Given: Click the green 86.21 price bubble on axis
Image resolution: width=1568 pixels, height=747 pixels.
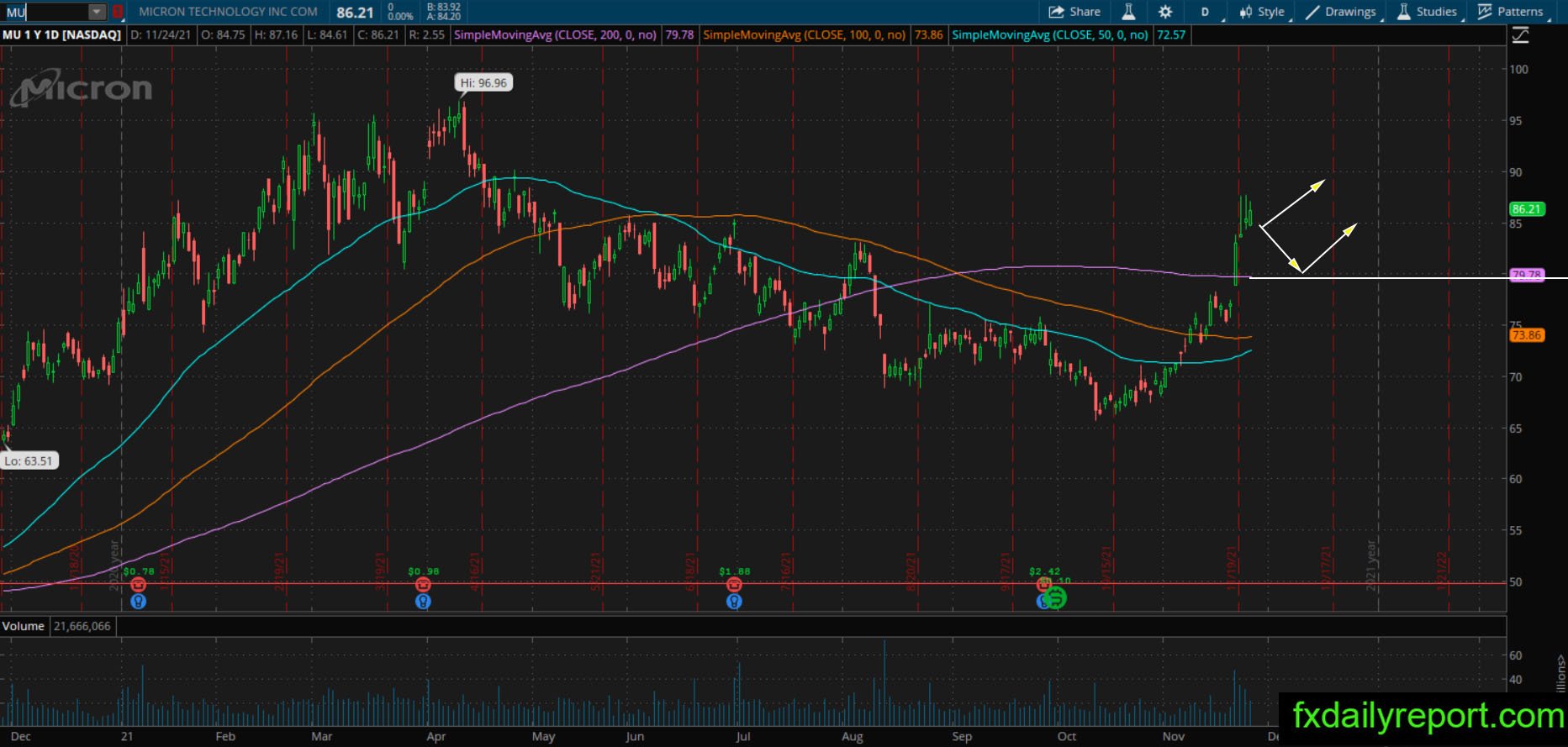Looking at the screenshot, I should pos(1527,209).
